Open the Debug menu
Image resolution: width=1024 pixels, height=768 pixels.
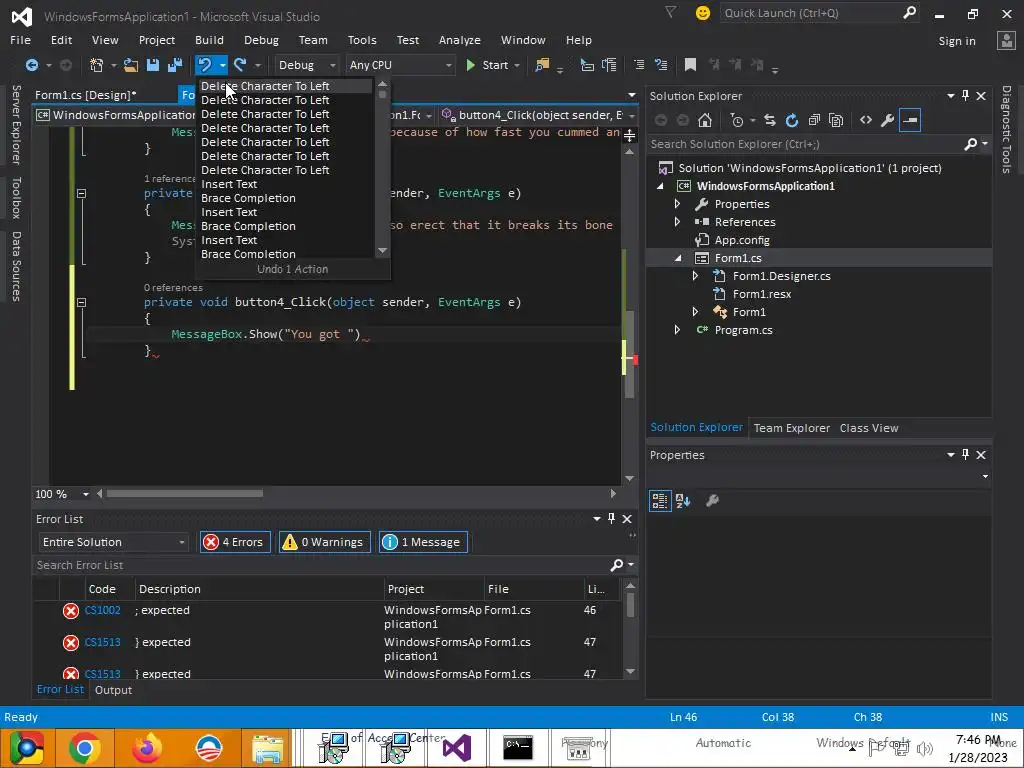pos(261,40)
